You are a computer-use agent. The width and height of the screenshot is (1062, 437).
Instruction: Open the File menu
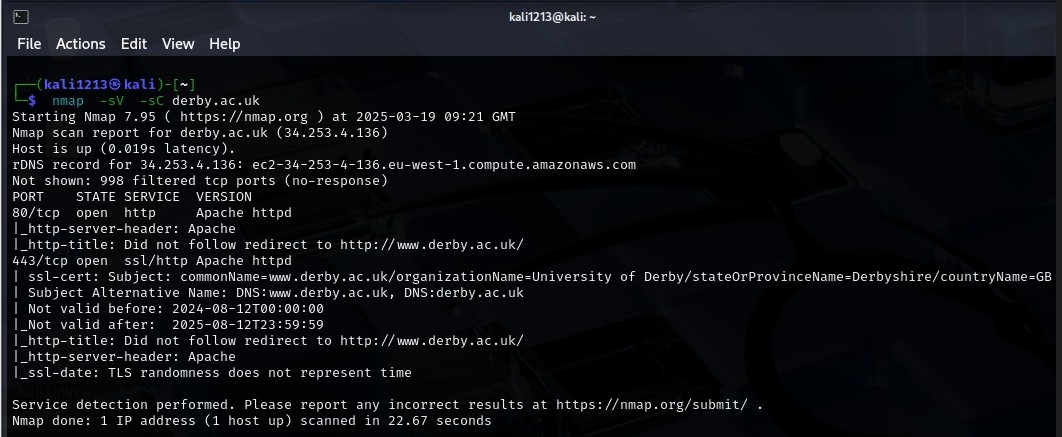29,43
